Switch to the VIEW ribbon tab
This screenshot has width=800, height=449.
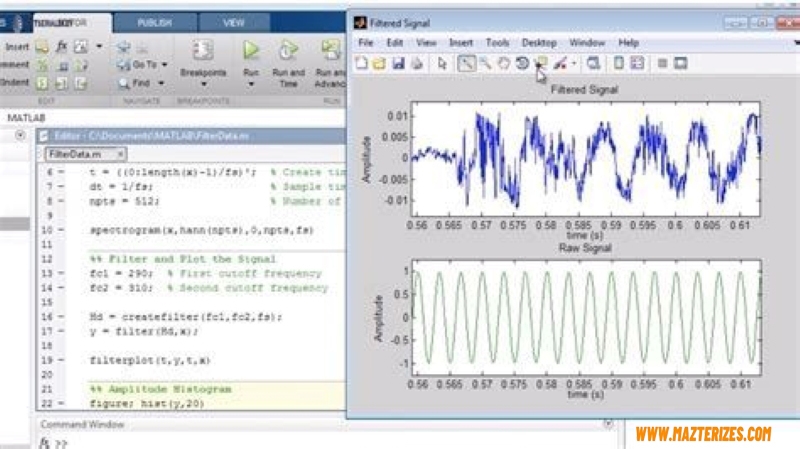234,23
